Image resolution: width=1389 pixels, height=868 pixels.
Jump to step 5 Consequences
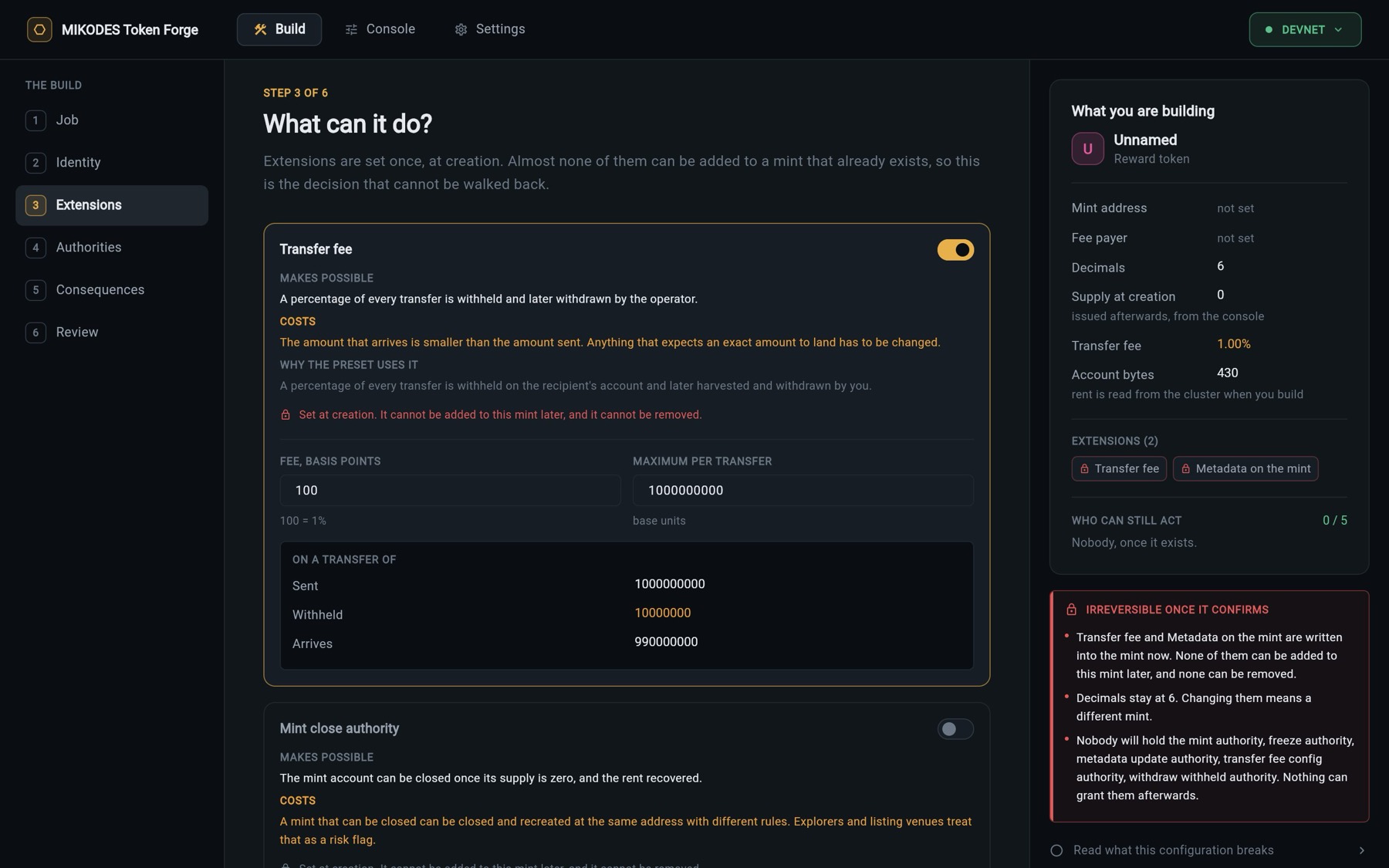[112, 290]
